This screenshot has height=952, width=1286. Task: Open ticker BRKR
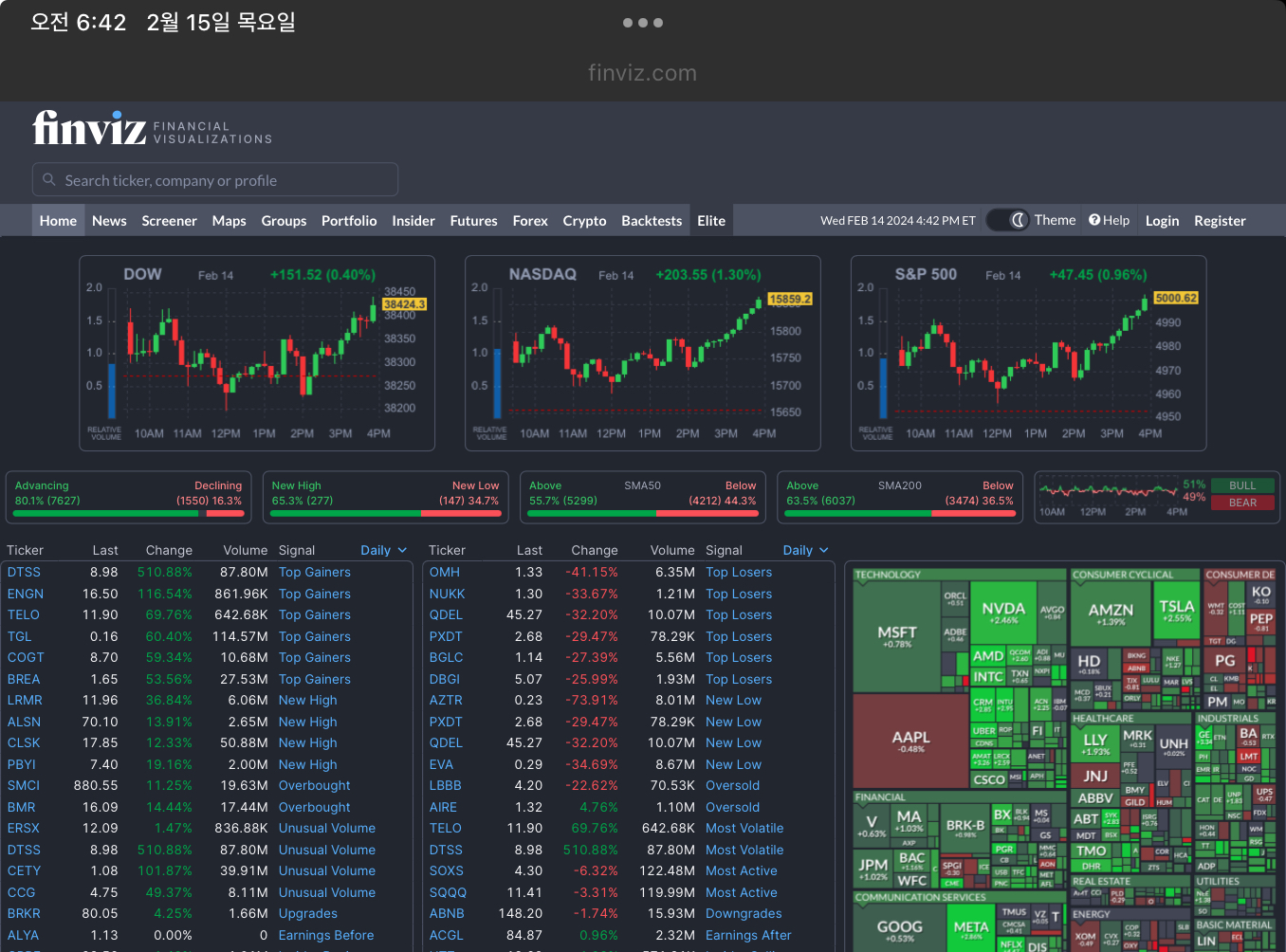(x=24, y=913)
